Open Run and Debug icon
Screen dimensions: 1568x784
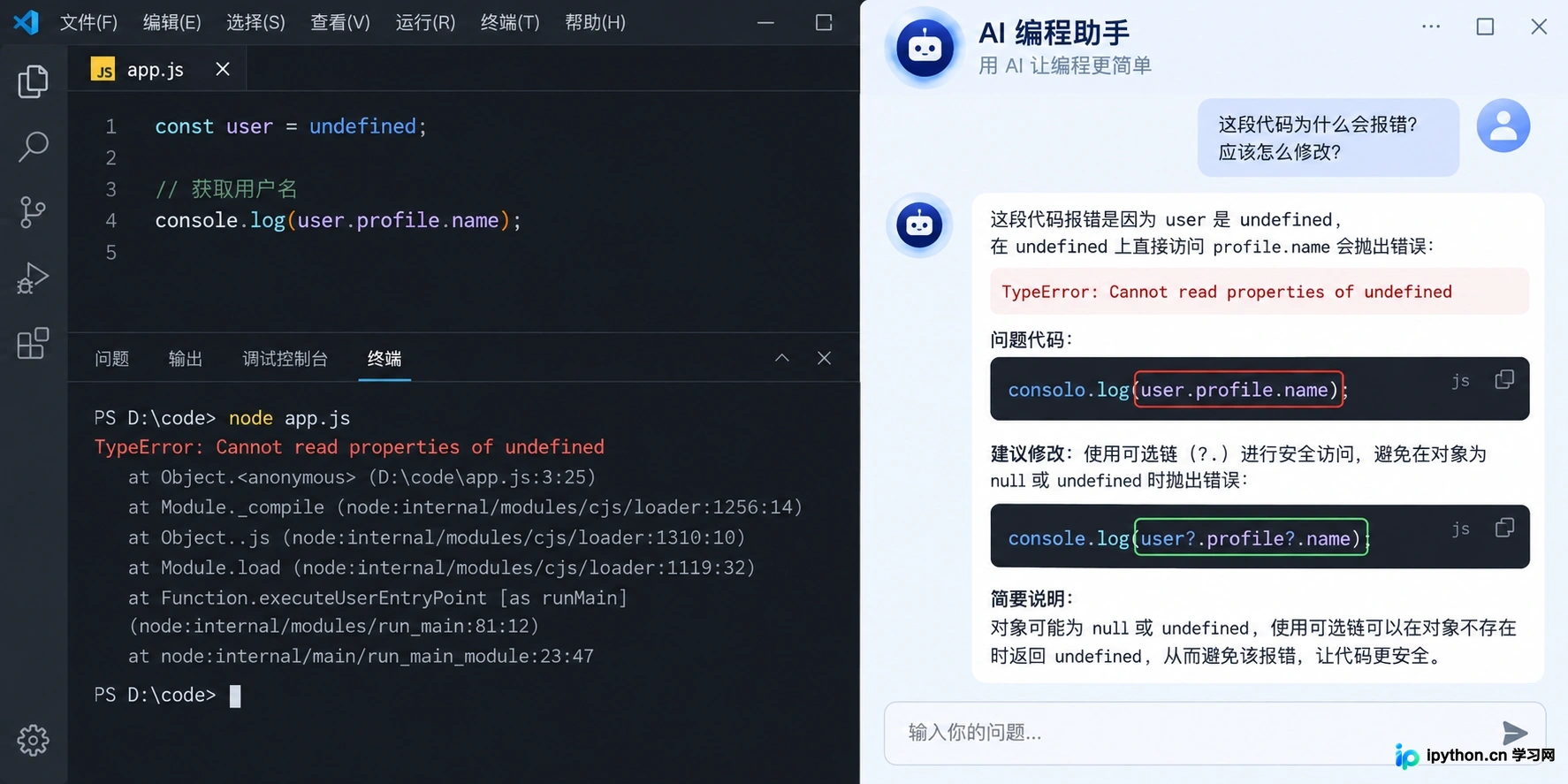[33, 278]
